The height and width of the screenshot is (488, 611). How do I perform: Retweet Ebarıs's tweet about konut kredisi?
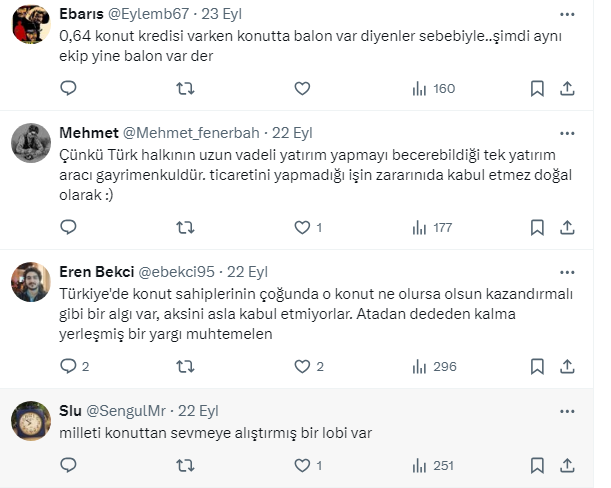click(185, 88)
